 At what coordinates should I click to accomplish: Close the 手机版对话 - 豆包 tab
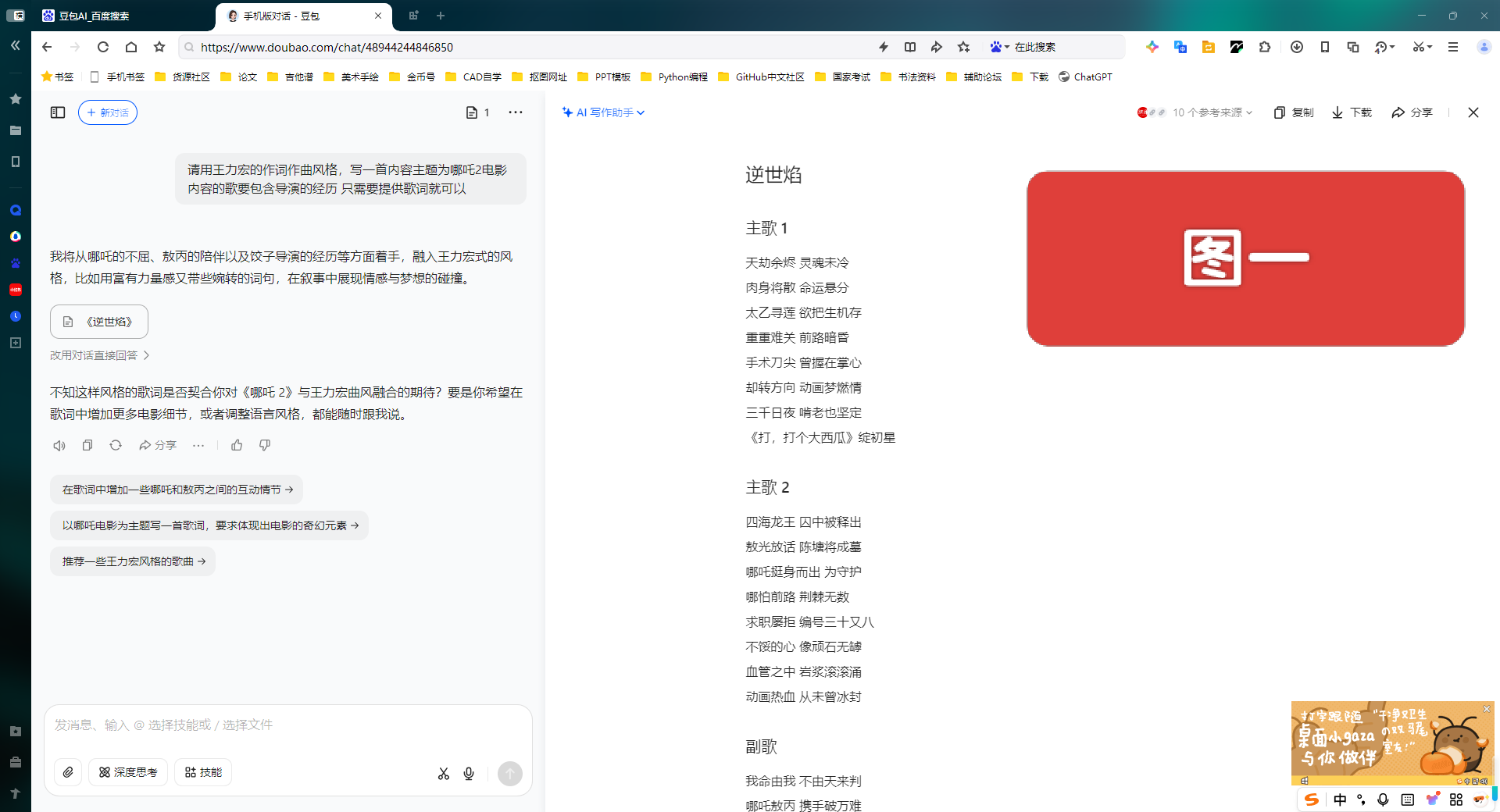(x=378, y=16)
